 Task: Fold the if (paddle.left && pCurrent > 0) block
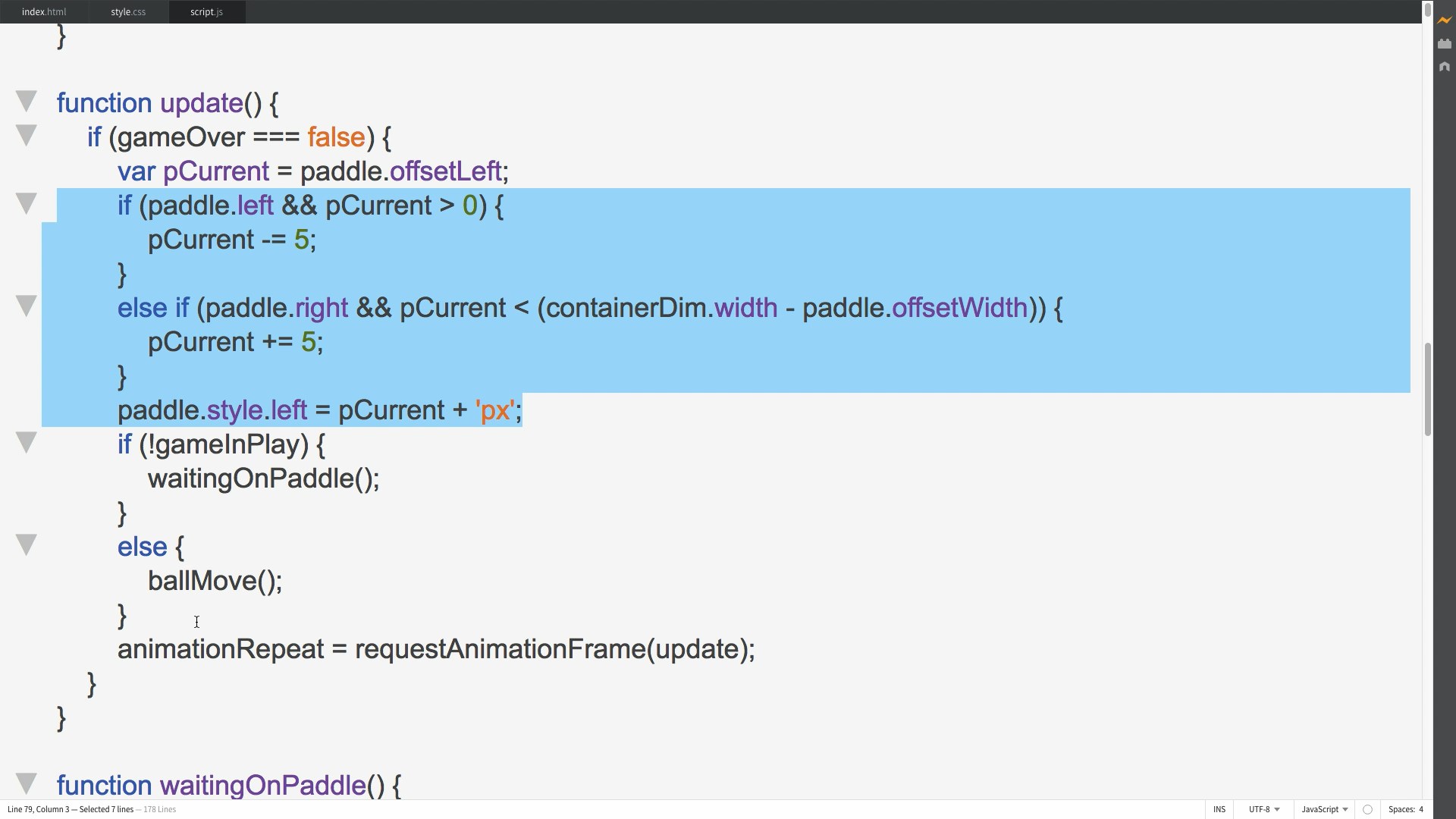coord(26,203)
